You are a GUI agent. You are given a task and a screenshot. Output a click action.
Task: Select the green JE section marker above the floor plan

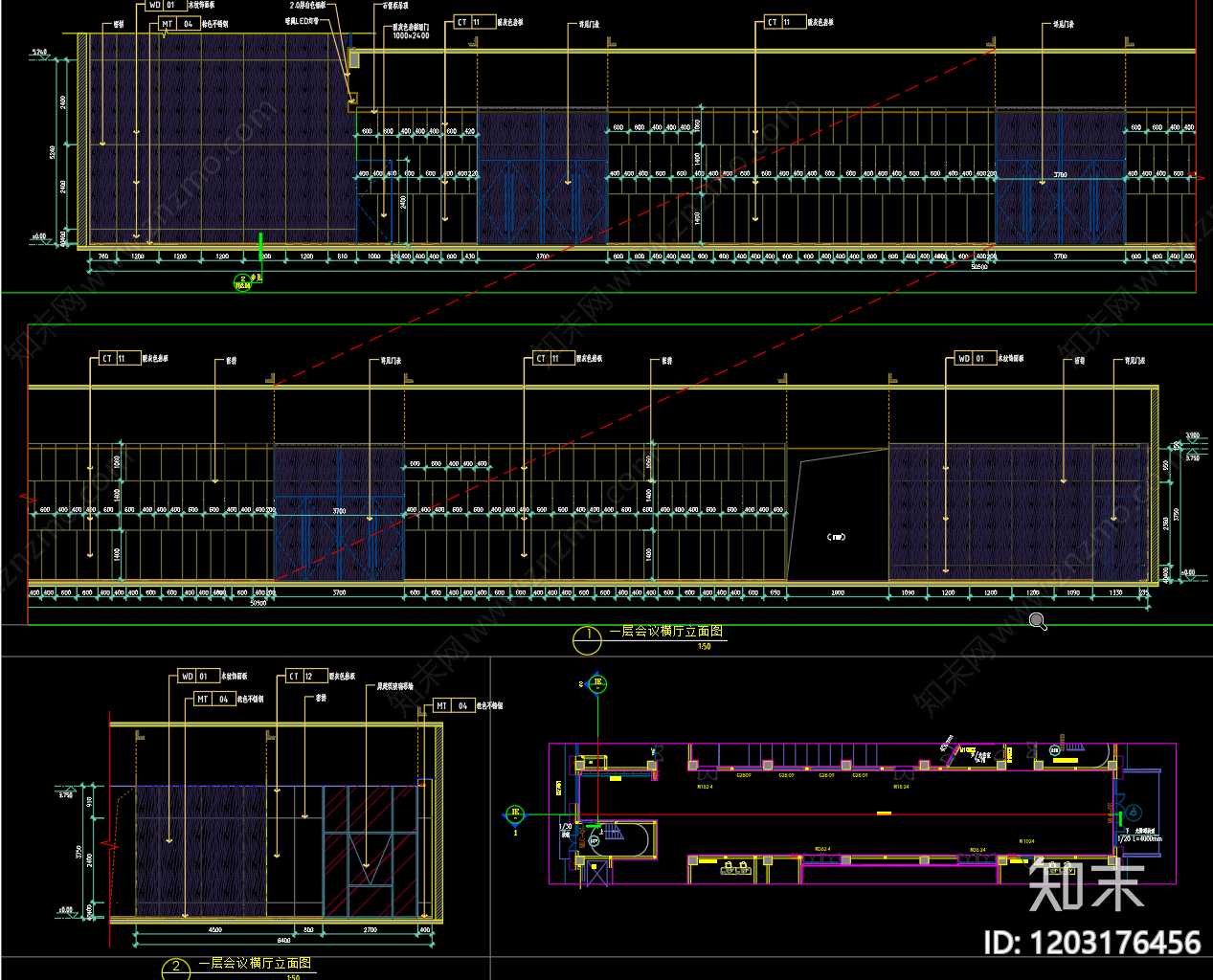[597, 683]
